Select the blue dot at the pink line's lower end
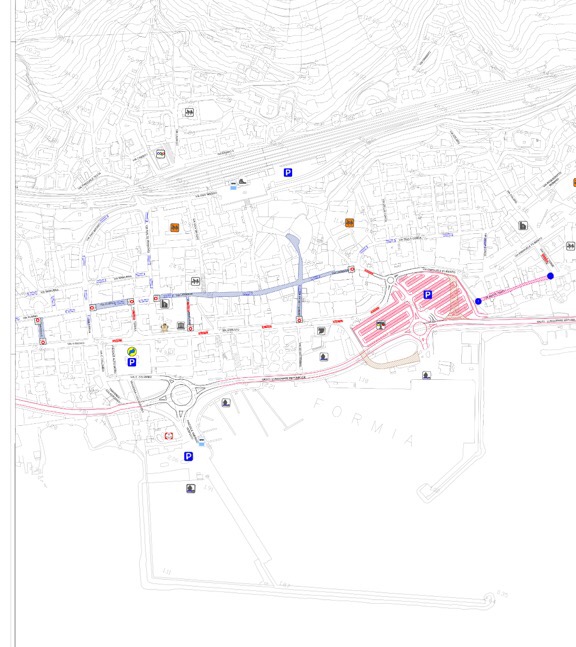576x647 pixels. pyautogui.click(x=478, y=302)
